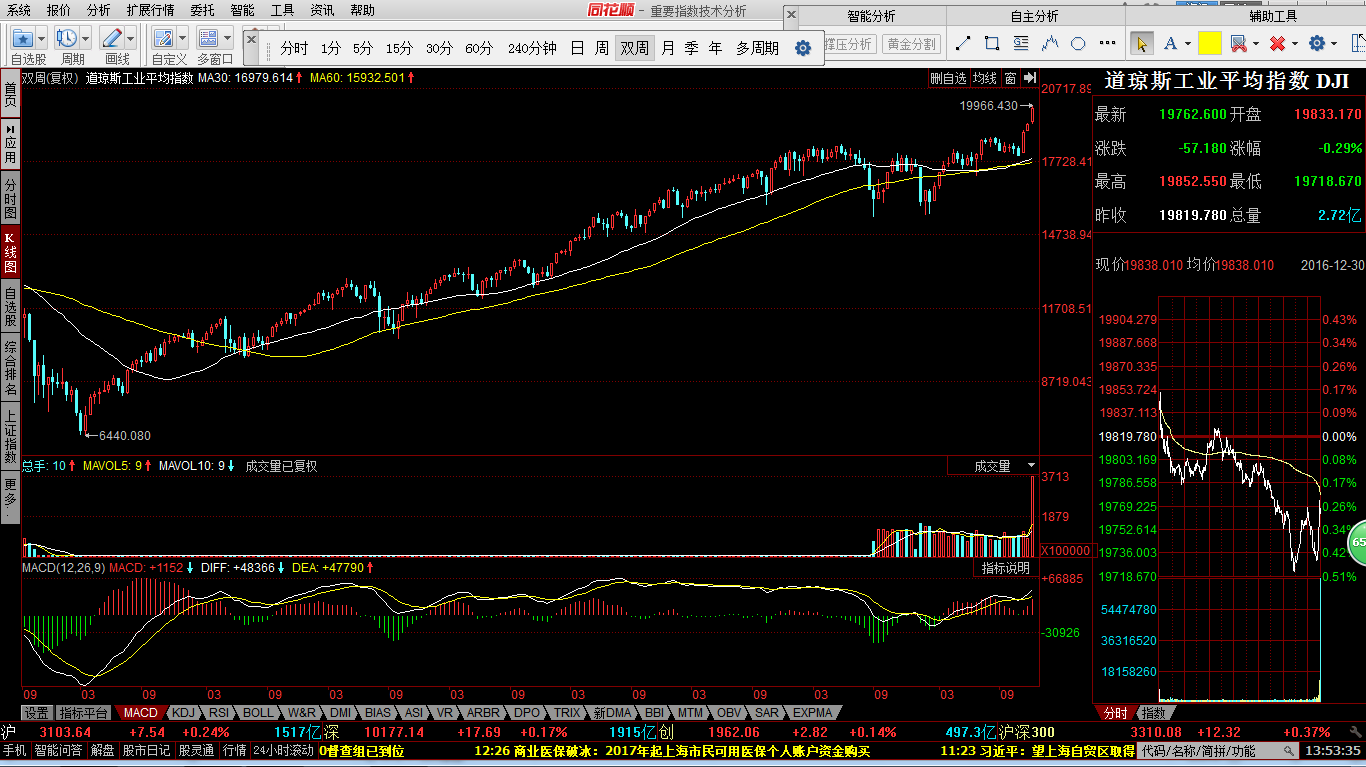
Task: Select the BOLL indicator tab
Action: pos(257,713)
